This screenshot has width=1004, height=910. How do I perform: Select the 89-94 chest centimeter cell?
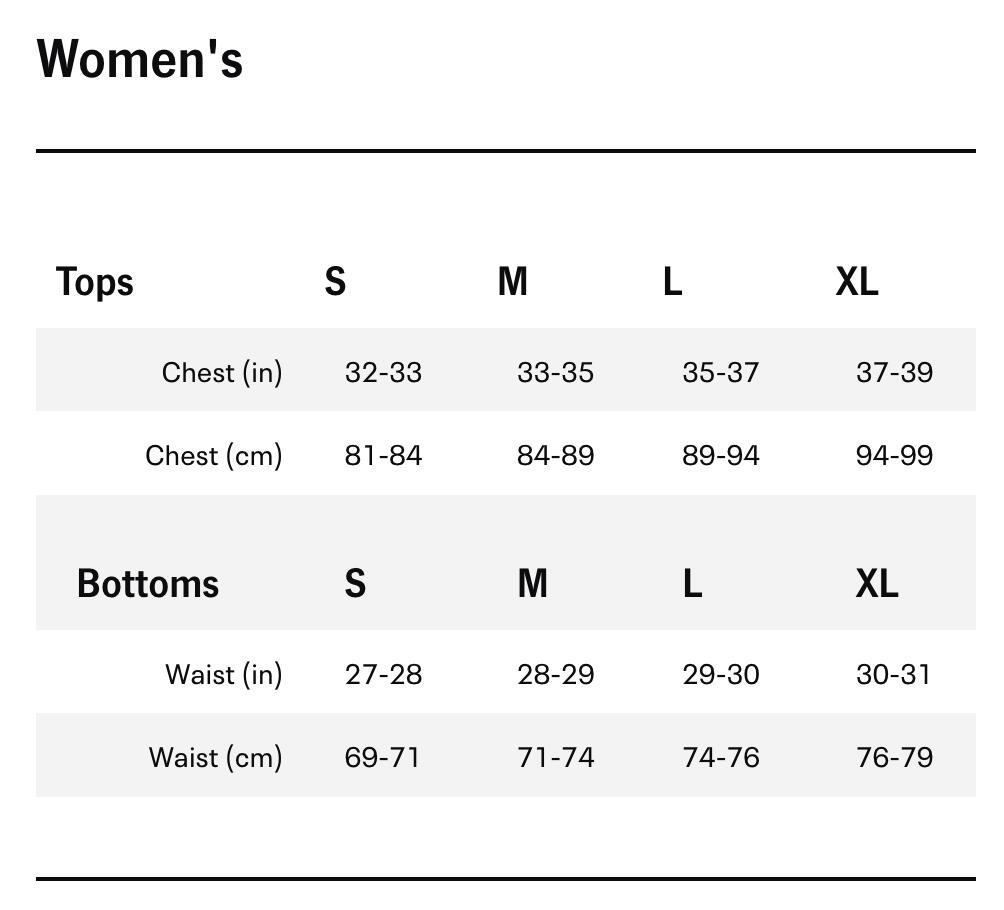[x=721, y=455]
